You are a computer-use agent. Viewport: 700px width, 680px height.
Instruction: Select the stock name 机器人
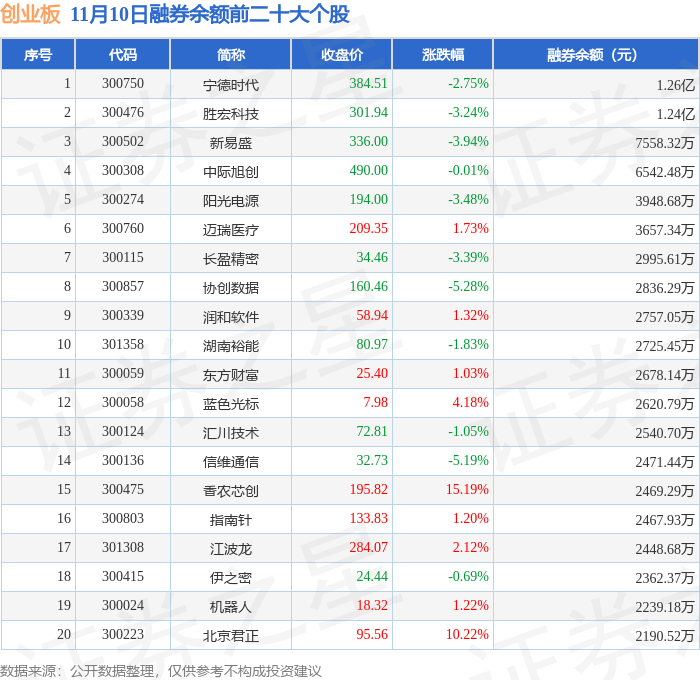click(231, 607)
